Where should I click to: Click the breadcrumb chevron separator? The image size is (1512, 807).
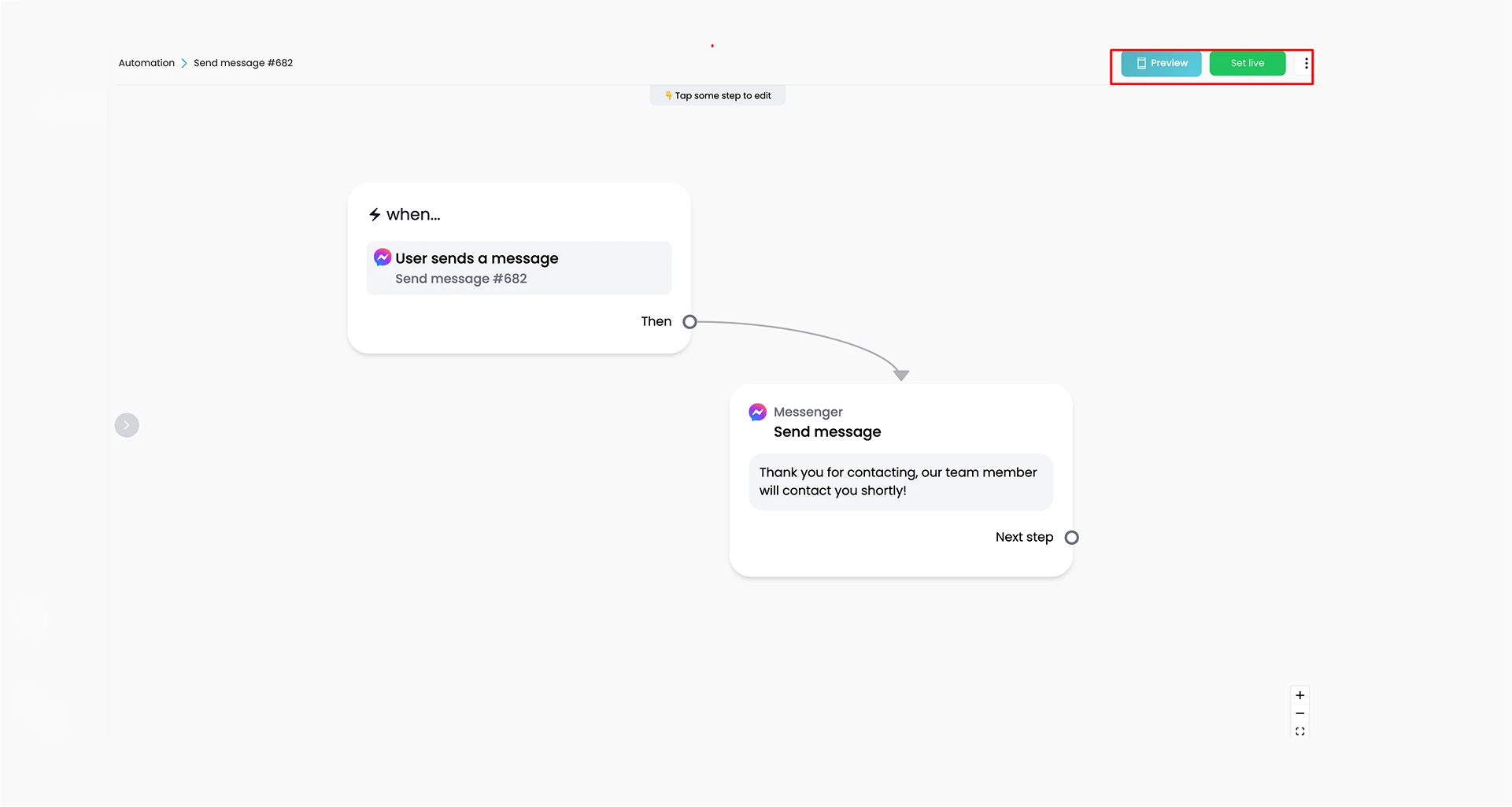point(184,63)
